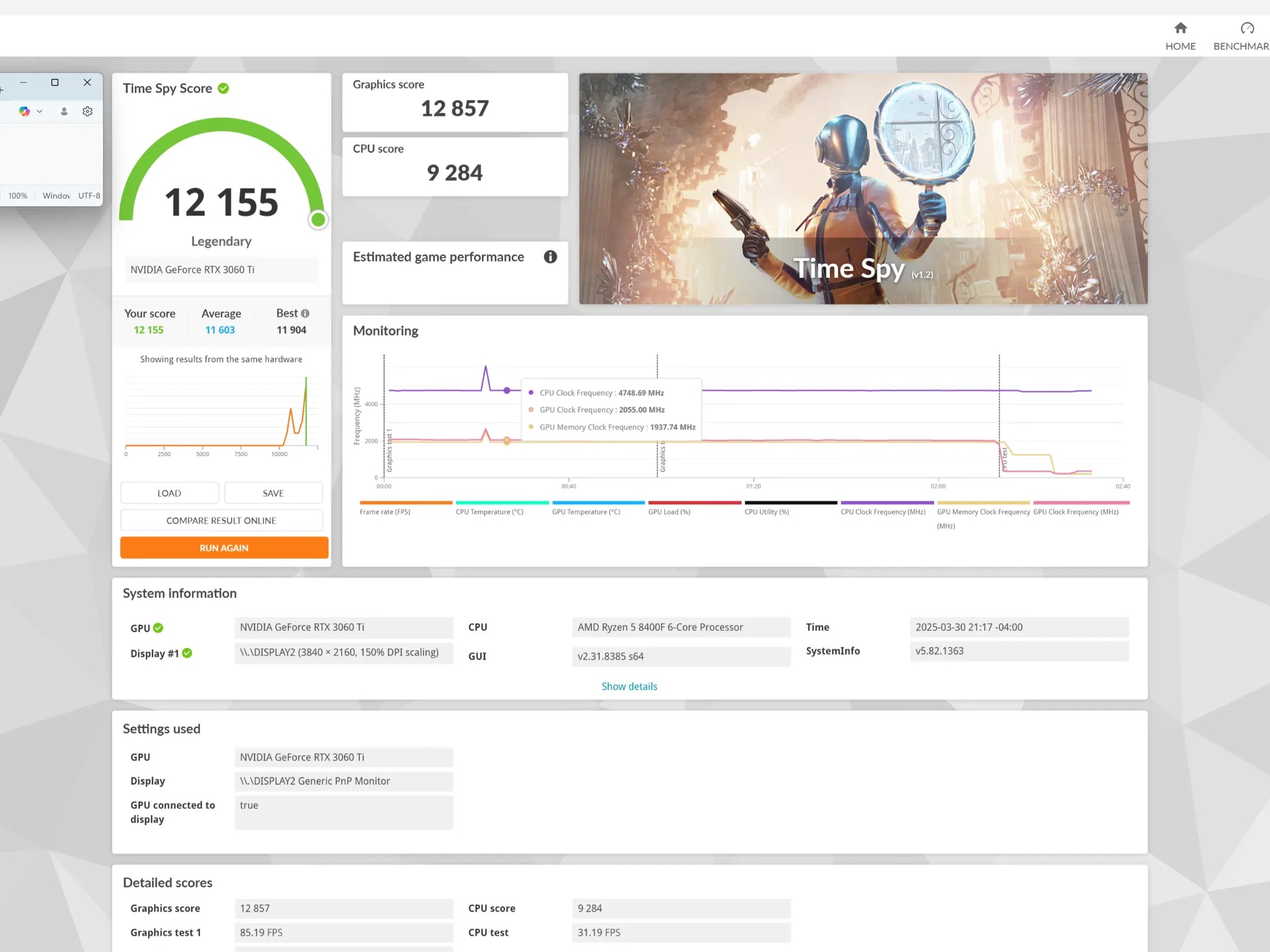Image resolution: width=1270 pixels, height=952 pixels.
Task: Click the info icon beside Best score
Action: click(305, 314)
